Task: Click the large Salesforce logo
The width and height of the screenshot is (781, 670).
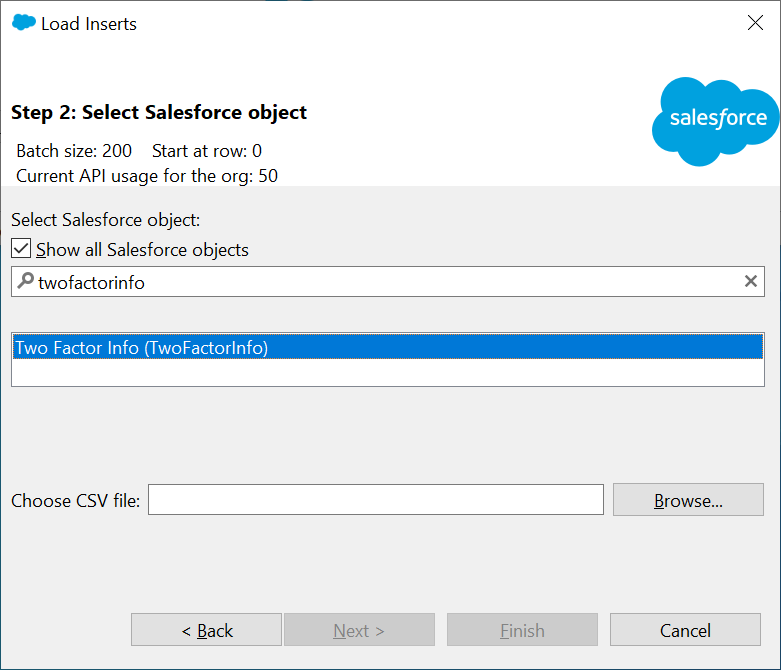Action: (x=715, y=120)
